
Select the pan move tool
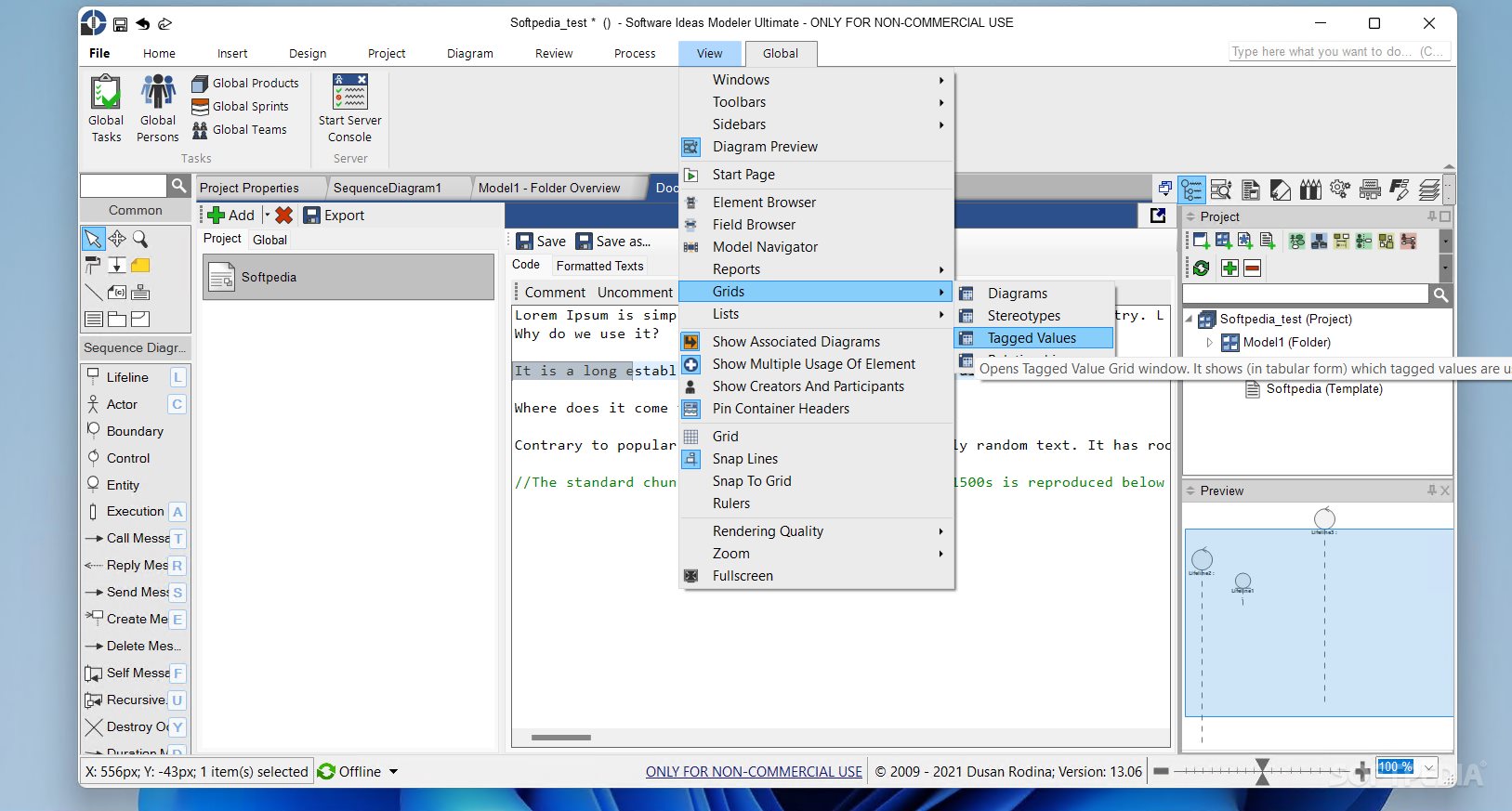[117, 239]
